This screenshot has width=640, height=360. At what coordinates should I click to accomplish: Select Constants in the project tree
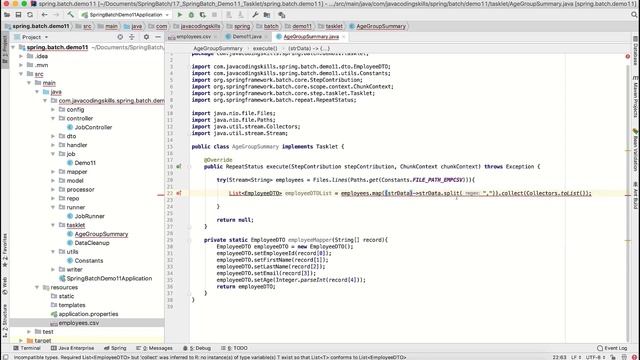point(89,260)
